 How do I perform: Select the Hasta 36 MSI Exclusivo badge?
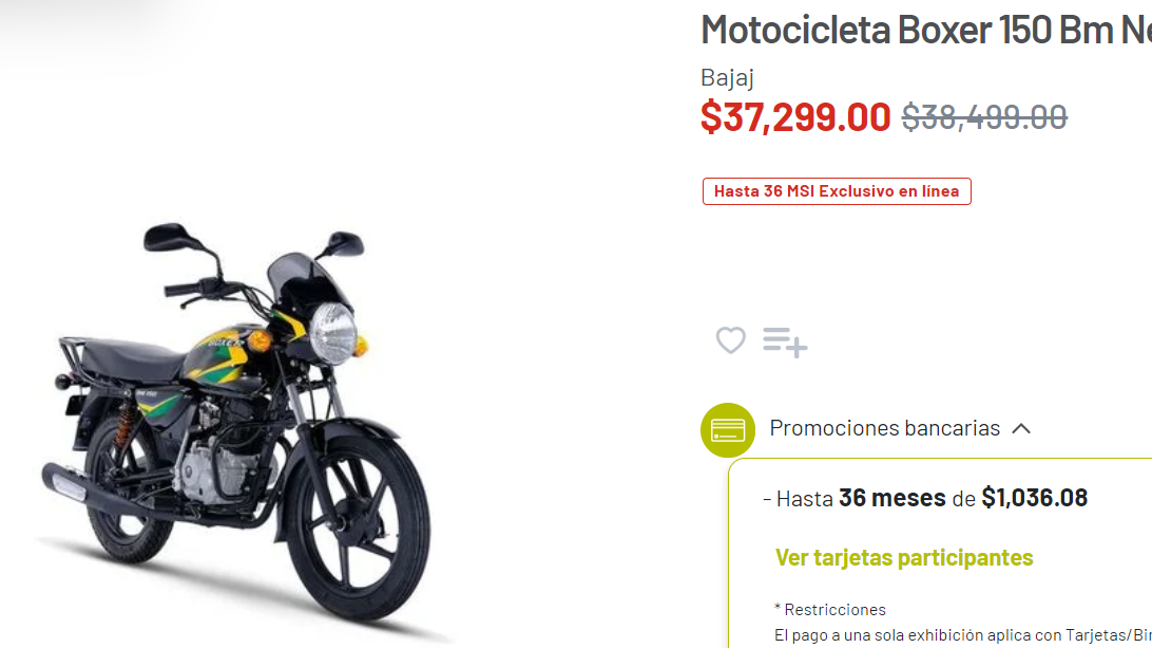click(836, 190)
